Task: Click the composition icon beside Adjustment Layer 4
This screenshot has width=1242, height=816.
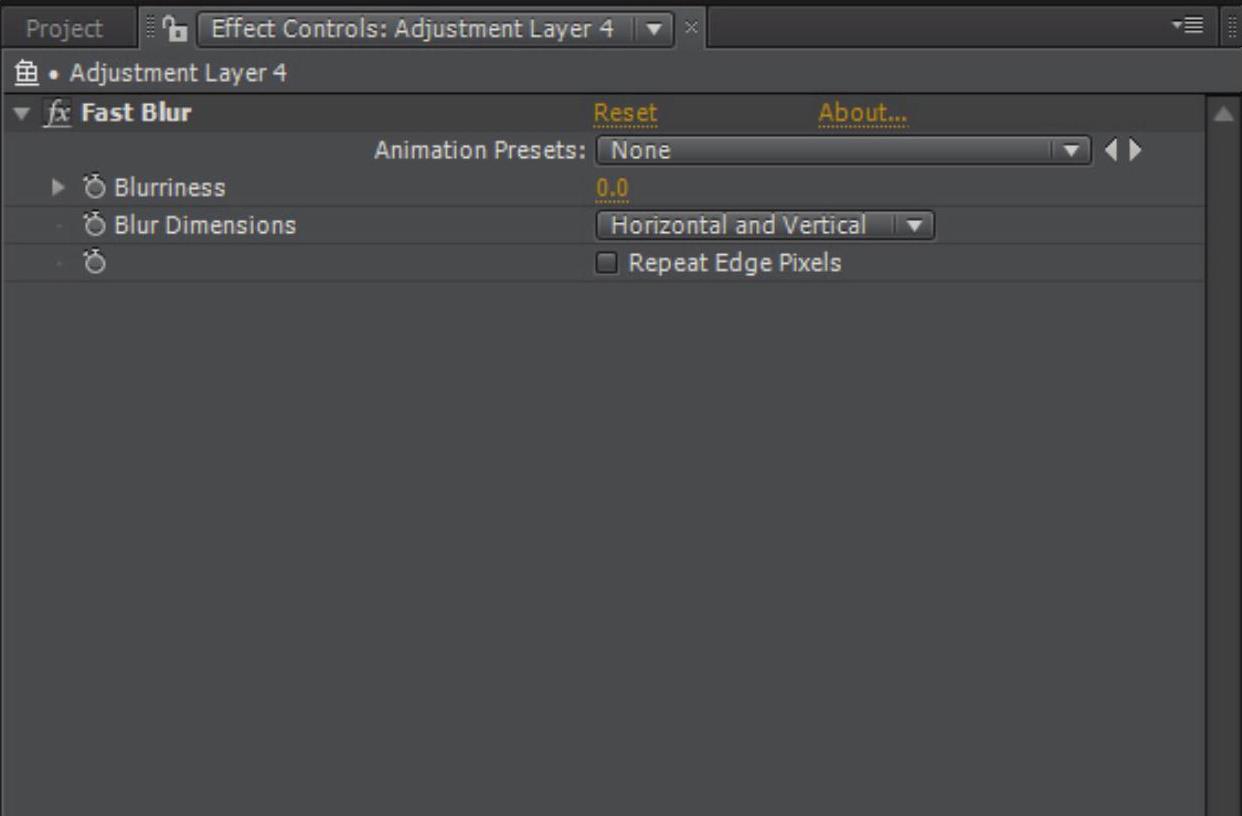Action: (26, 73)
